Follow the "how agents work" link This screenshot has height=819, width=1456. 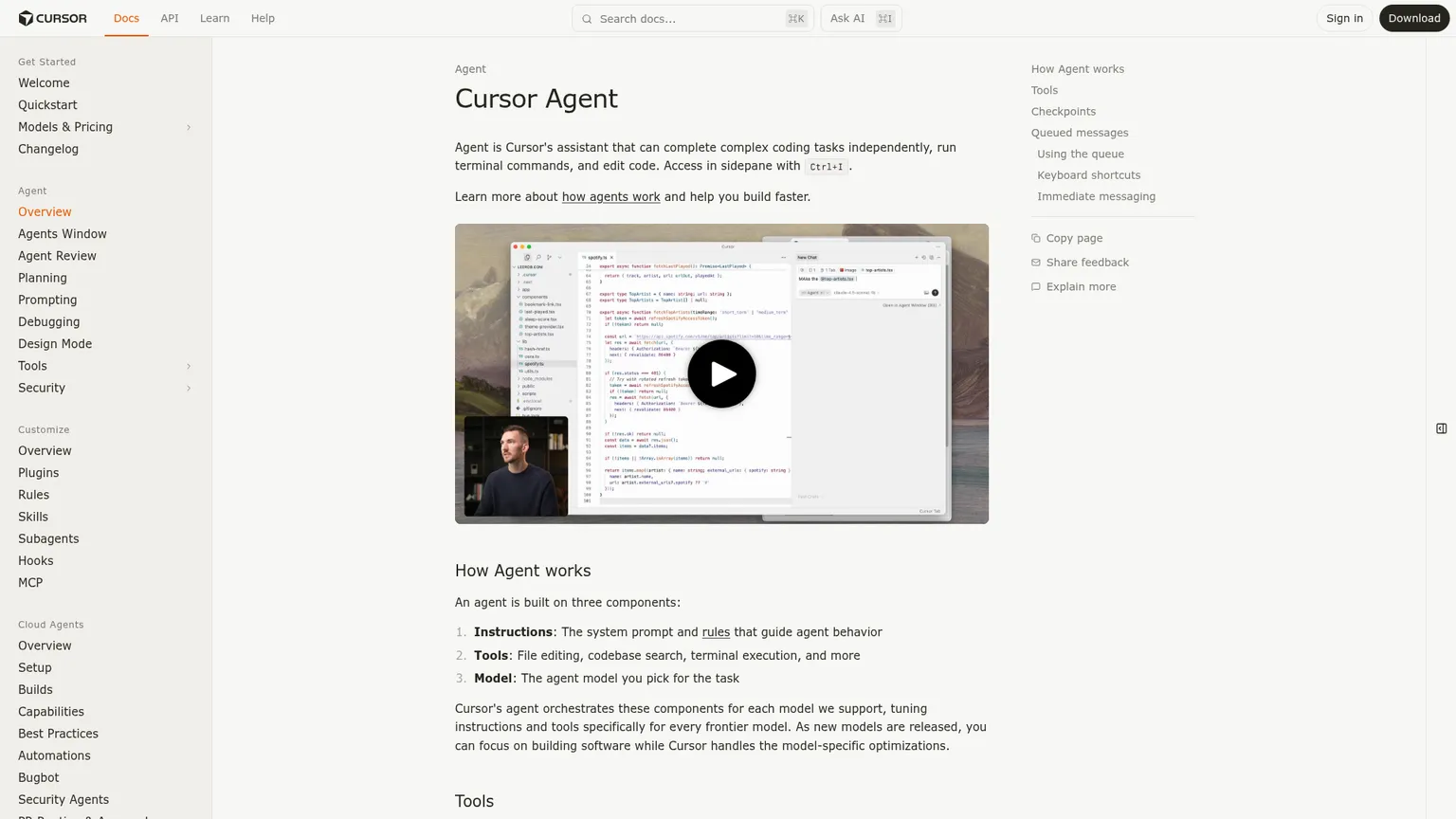coord(610,197)
